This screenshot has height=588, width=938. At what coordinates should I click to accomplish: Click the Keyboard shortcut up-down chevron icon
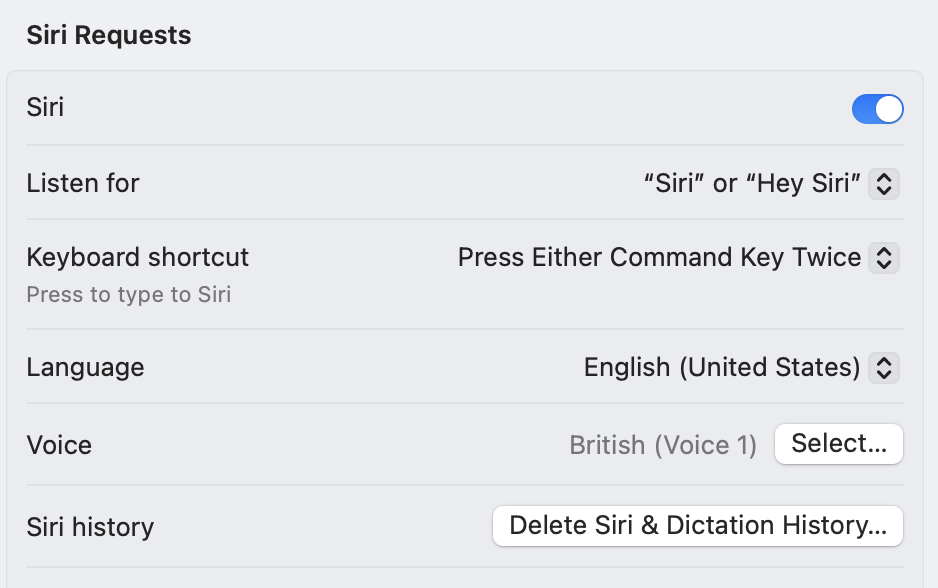click(x=883, y=258)
